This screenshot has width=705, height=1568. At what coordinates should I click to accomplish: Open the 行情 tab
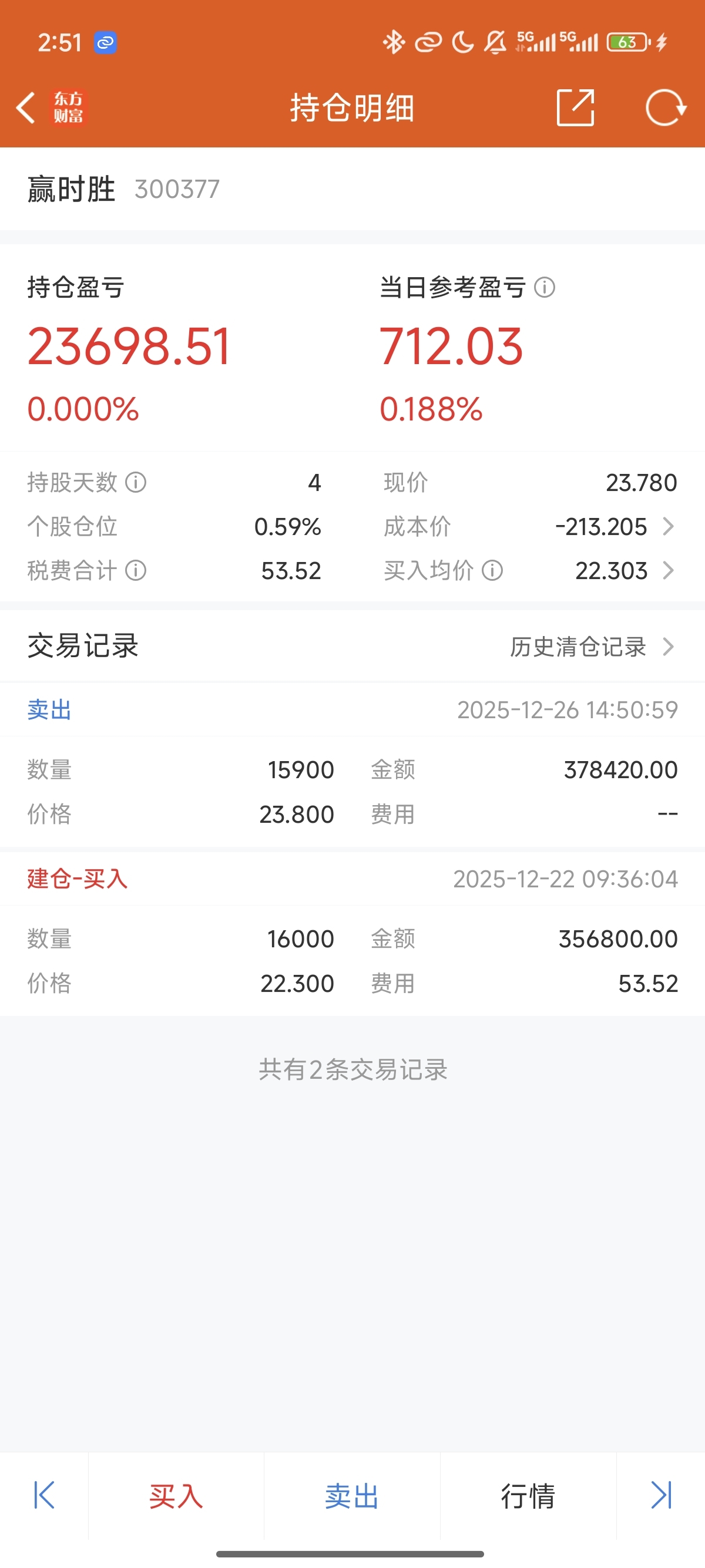[x=528, y=1496]
